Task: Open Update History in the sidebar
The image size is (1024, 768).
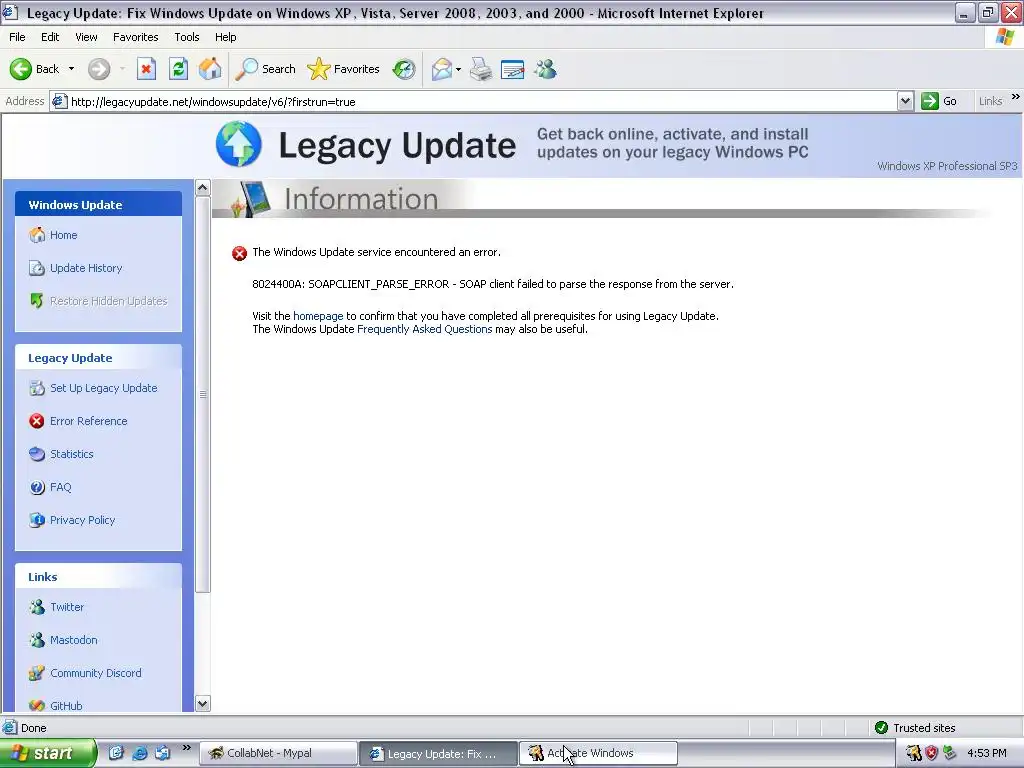Action: pos(86,268)
